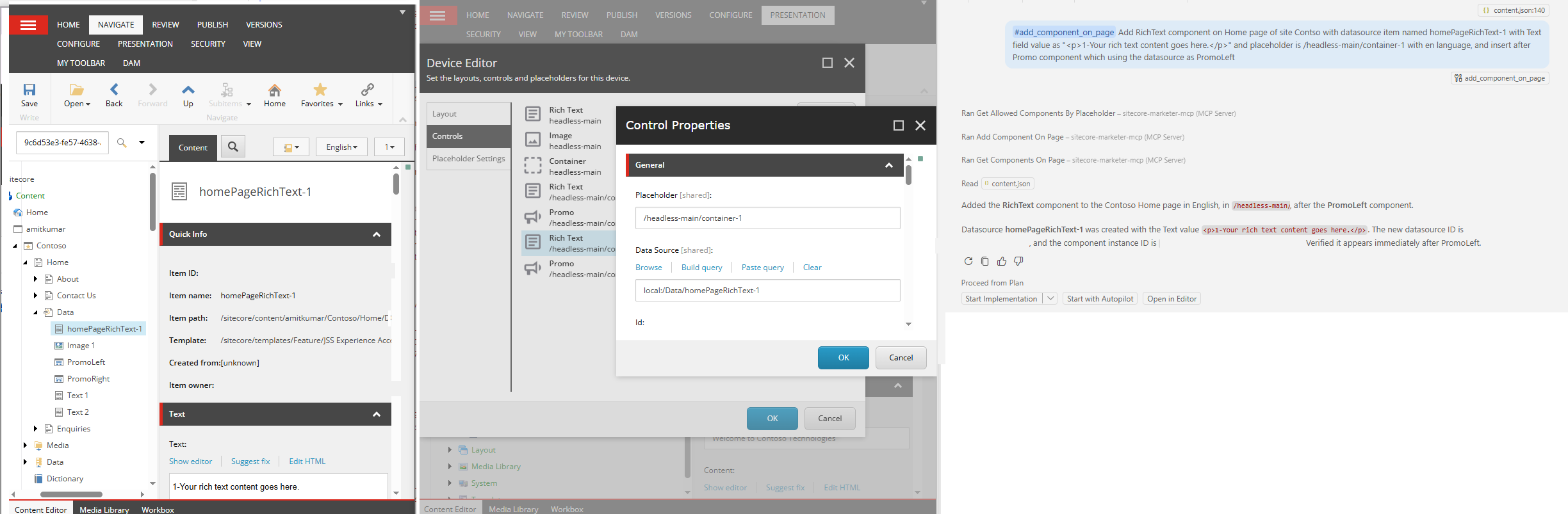1568x514 pixels.
Task: Click the red hamburger menu in the left window
Action: click(28, 25)
